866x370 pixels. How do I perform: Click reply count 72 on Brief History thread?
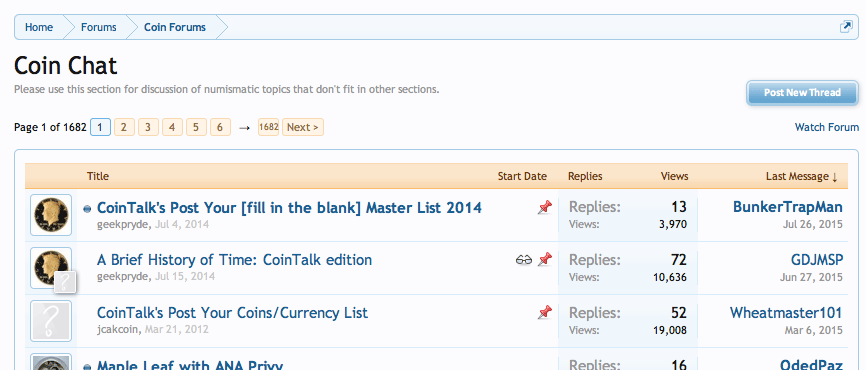point(679,260)
